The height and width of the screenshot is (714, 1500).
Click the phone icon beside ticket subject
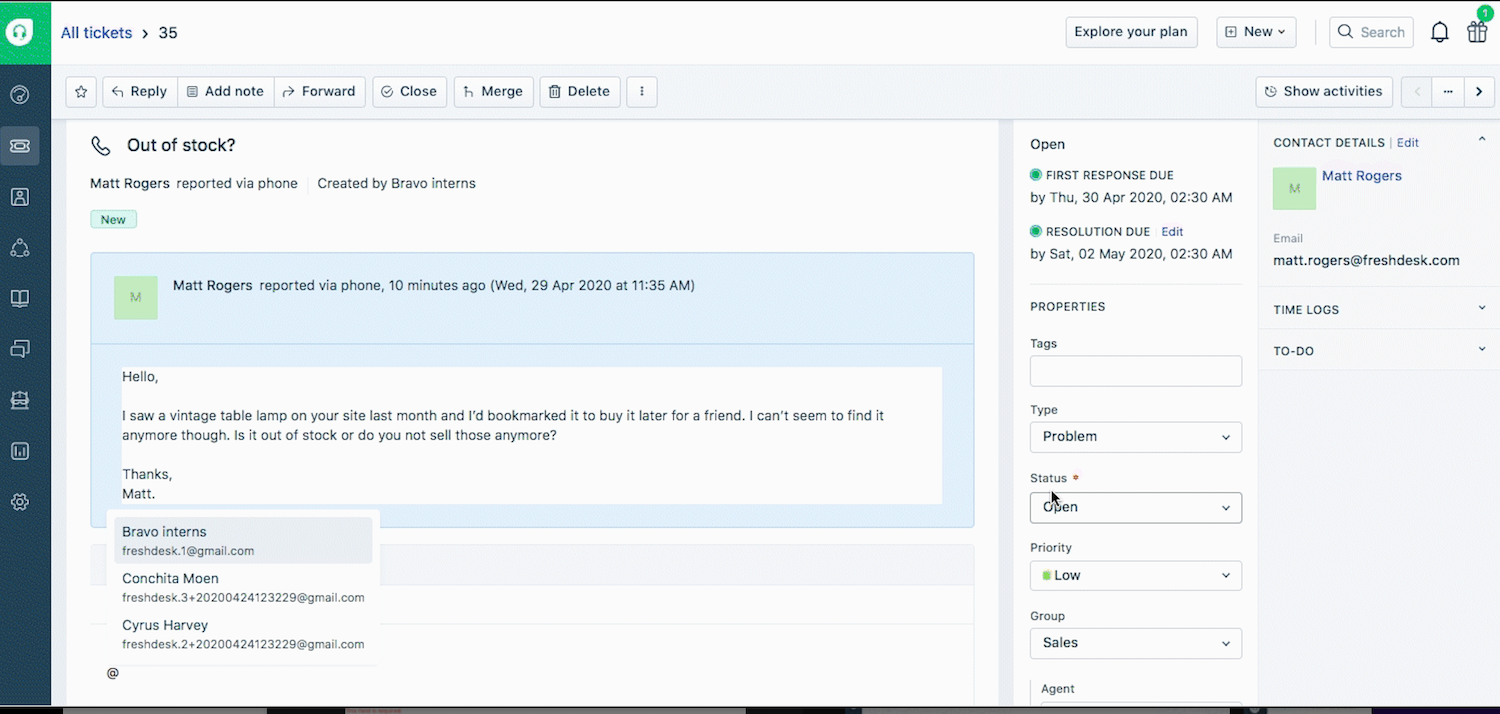pos(101,146)
